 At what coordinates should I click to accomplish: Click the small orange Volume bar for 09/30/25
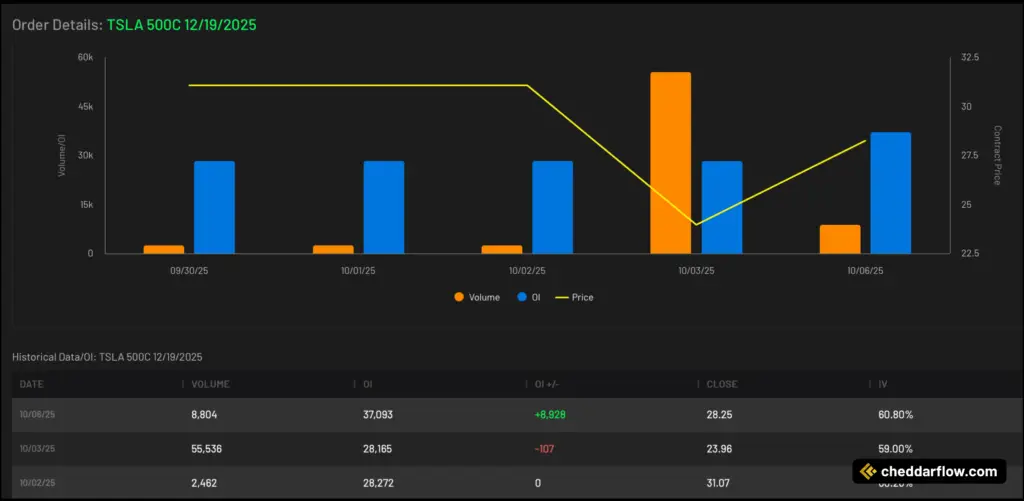pyautogui.click(x=164, y=250)
